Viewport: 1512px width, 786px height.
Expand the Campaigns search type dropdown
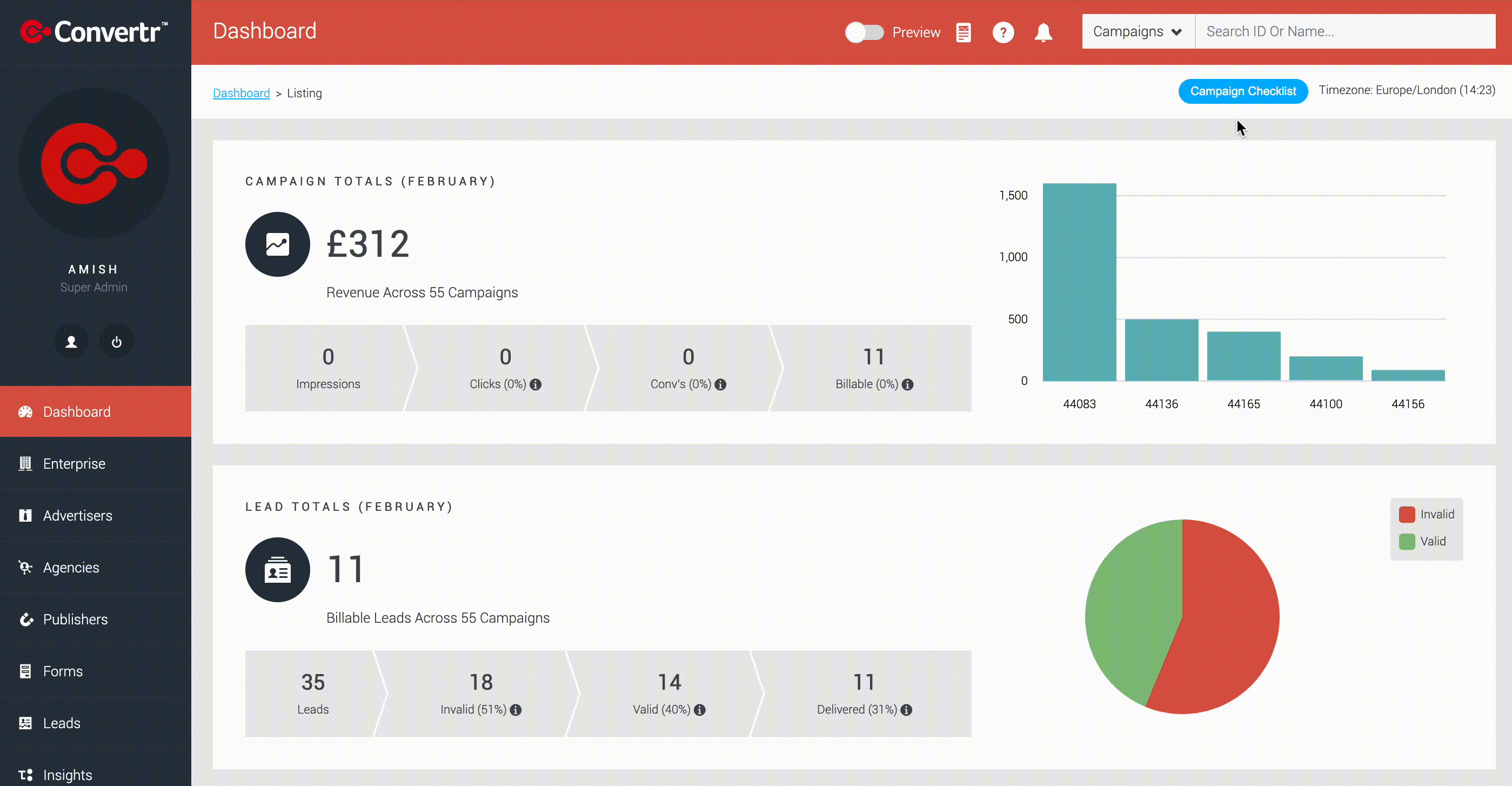(1138, 32)
